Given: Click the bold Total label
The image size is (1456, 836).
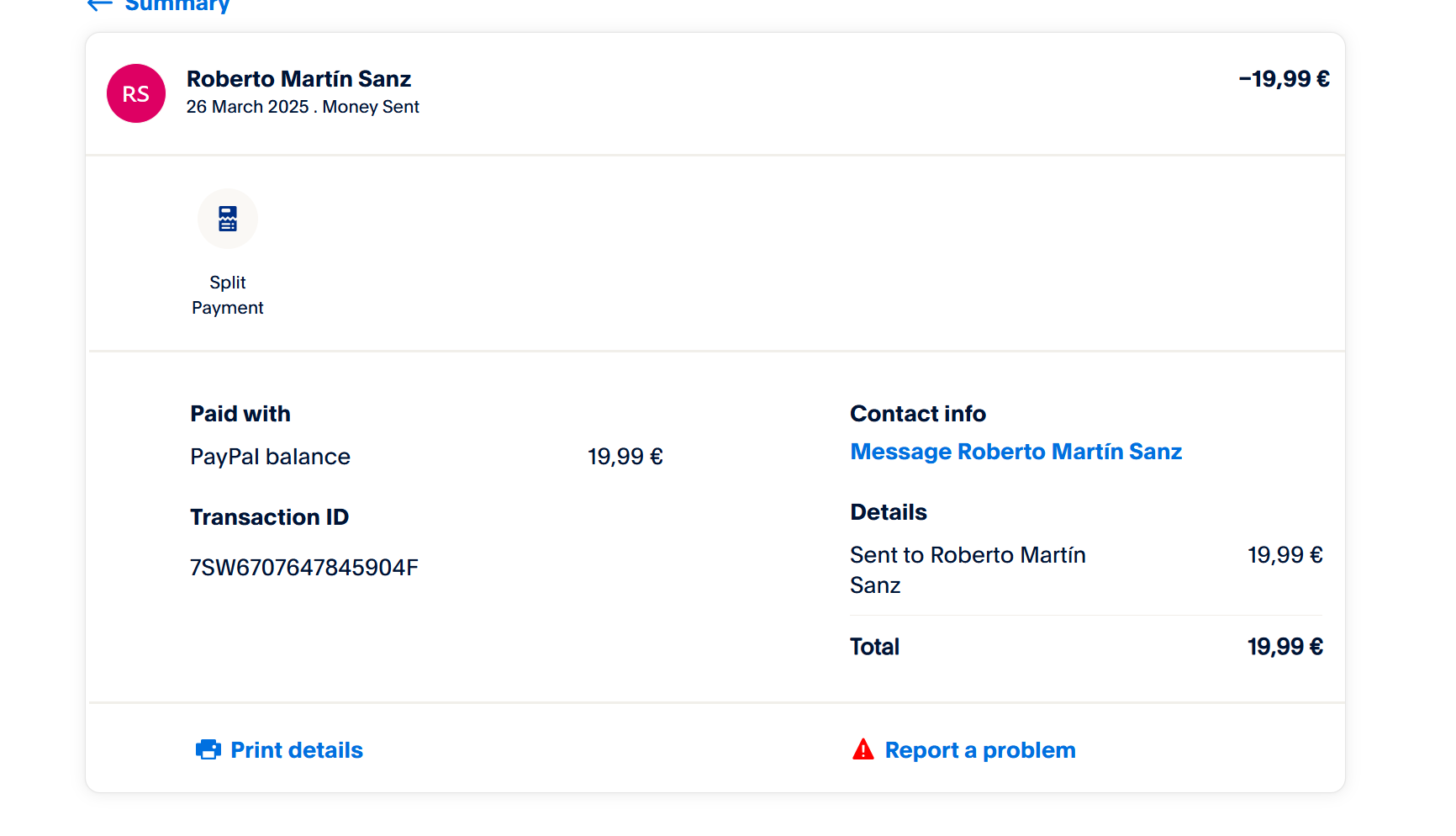Looking at the screenshot, I should pos(874,647).
